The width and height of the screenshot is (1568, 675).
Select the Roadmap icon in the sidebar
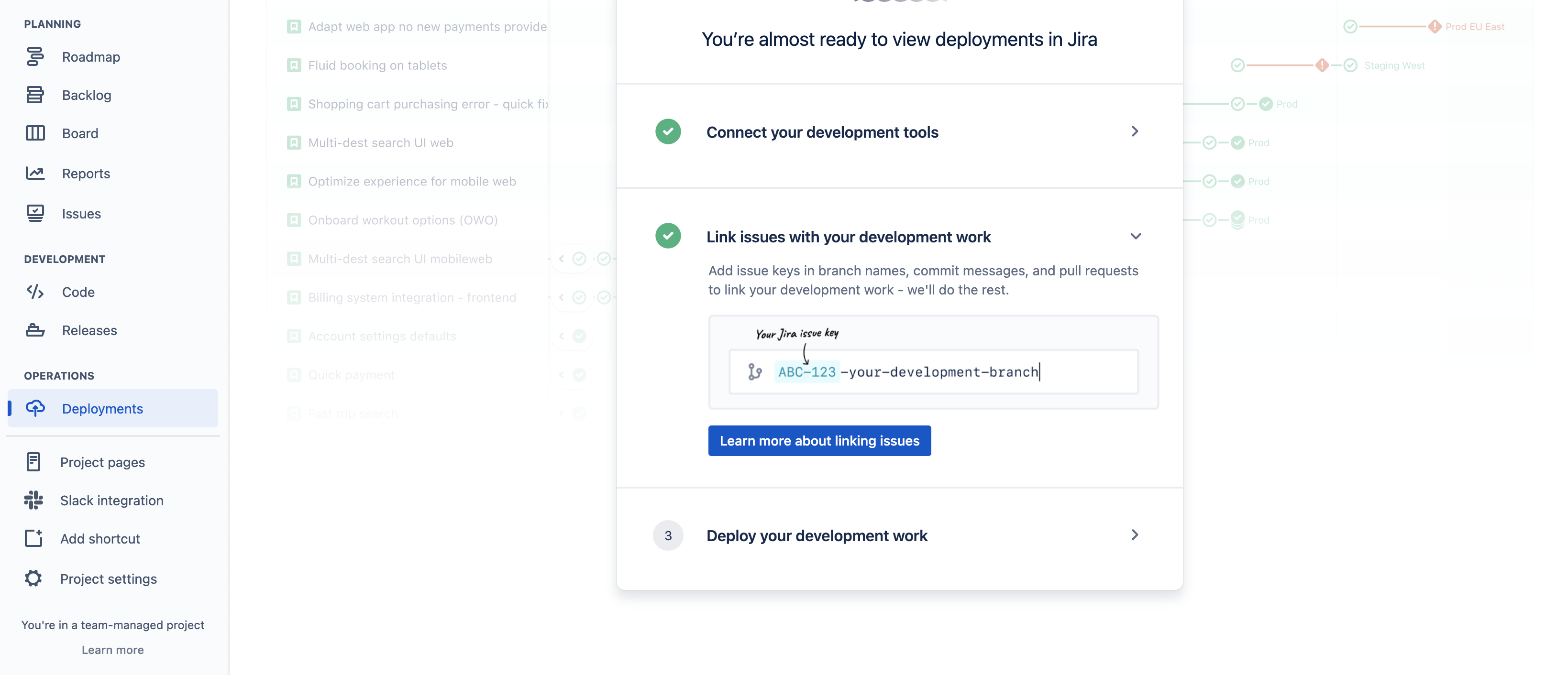pos(35,56)
